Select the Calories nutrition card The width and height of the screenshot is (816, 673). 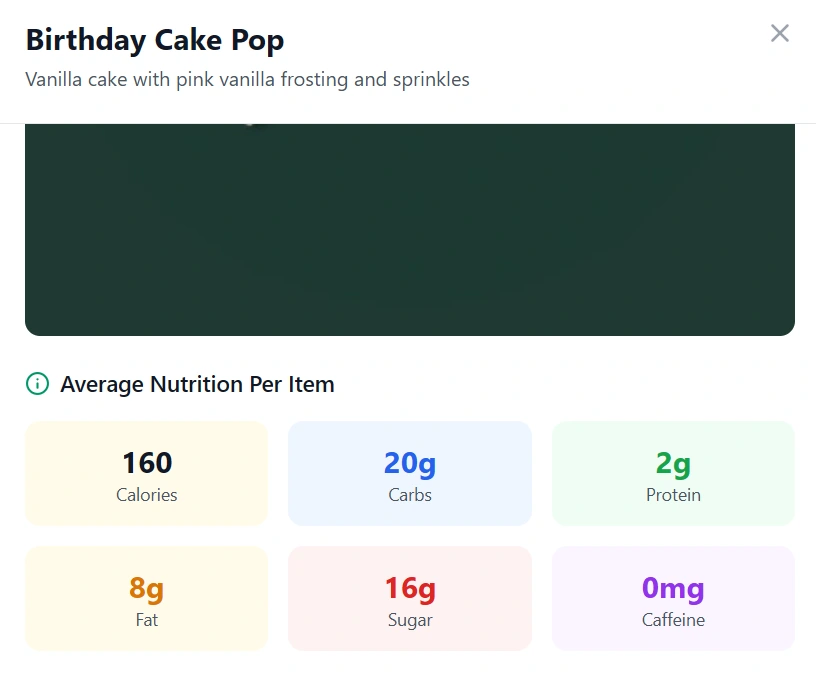click(146, 473)
